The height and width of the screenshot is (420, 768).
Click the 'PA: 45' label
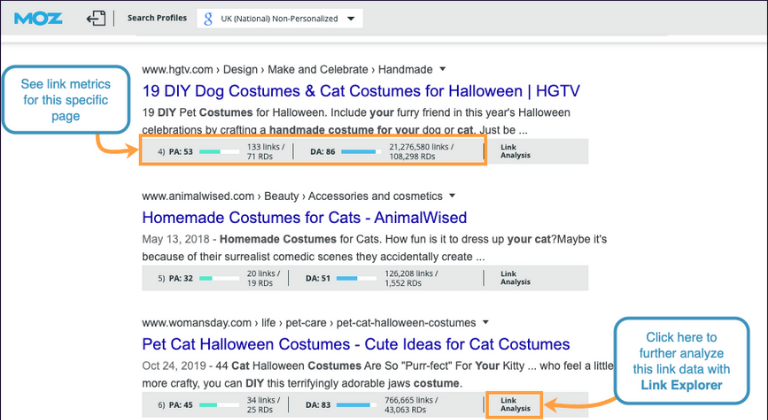coord(181,405)
